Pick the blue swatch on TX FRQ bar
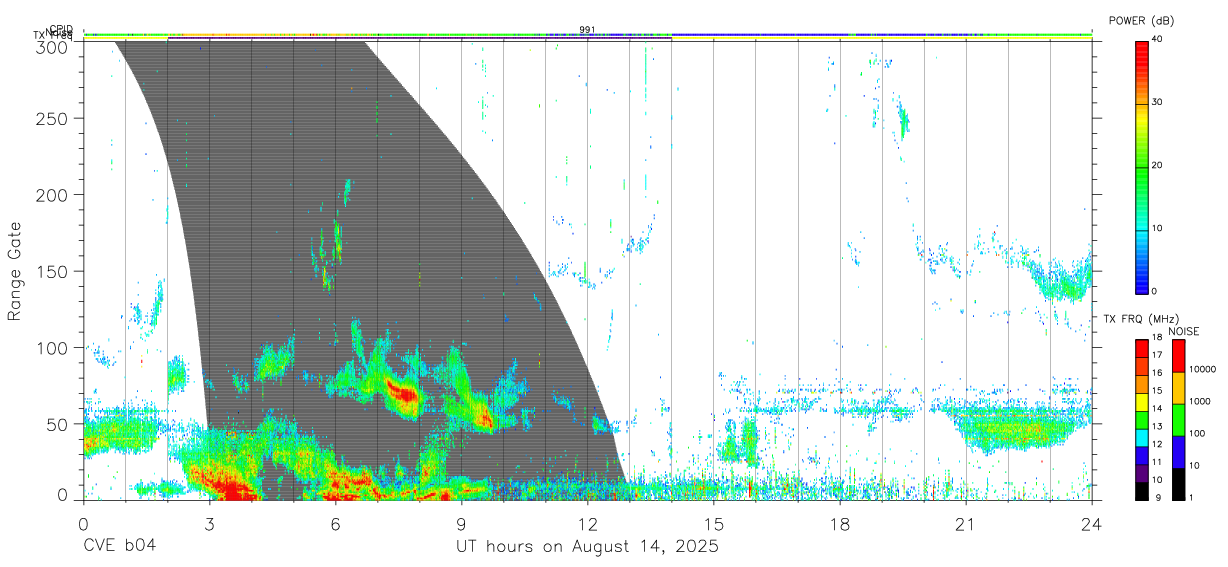Viewport: 1228px width, 567px height. pos(1141,455)
